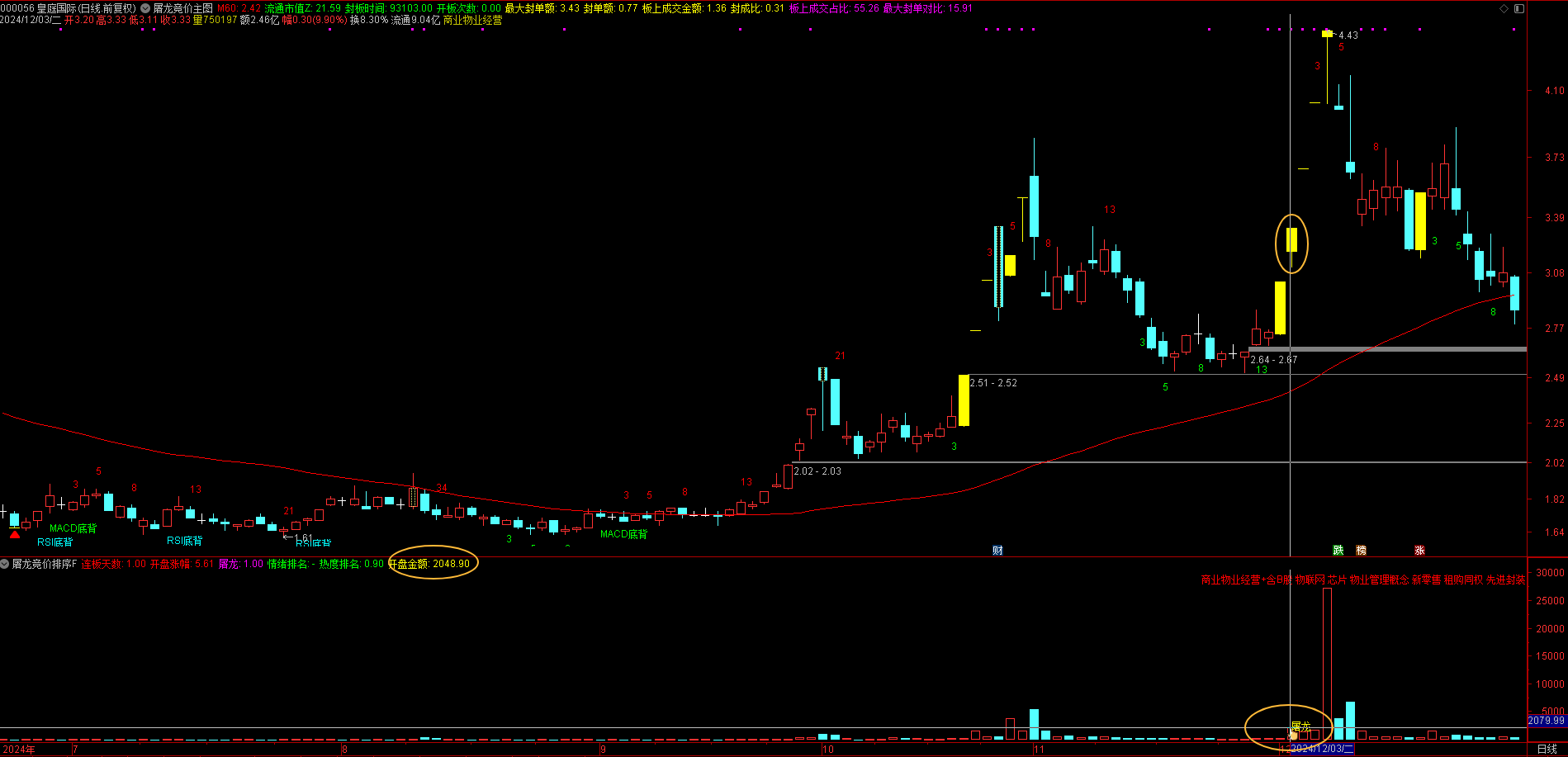
Task: Click the 封板时间: 93103.00 value
Action: (x=388, y=8)
